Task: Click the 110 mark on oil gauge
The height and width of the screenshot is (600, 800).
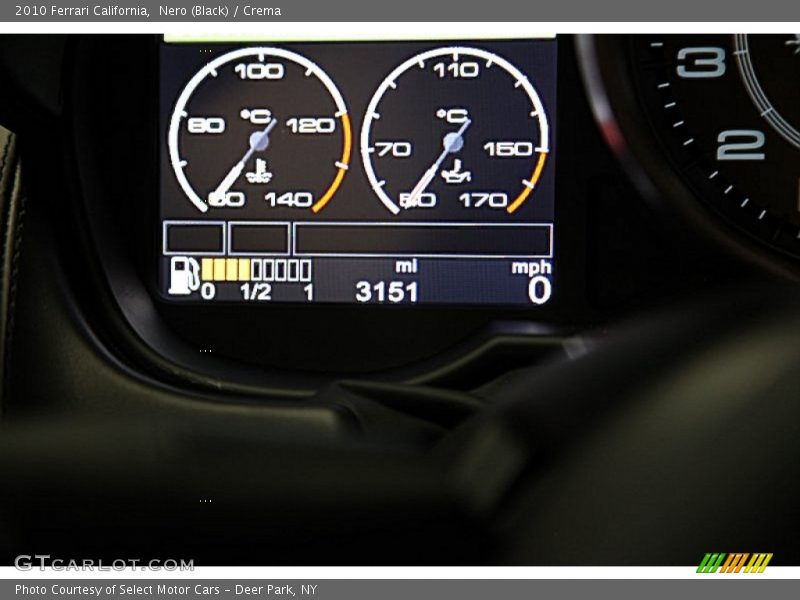Action: tap(456, 70)
